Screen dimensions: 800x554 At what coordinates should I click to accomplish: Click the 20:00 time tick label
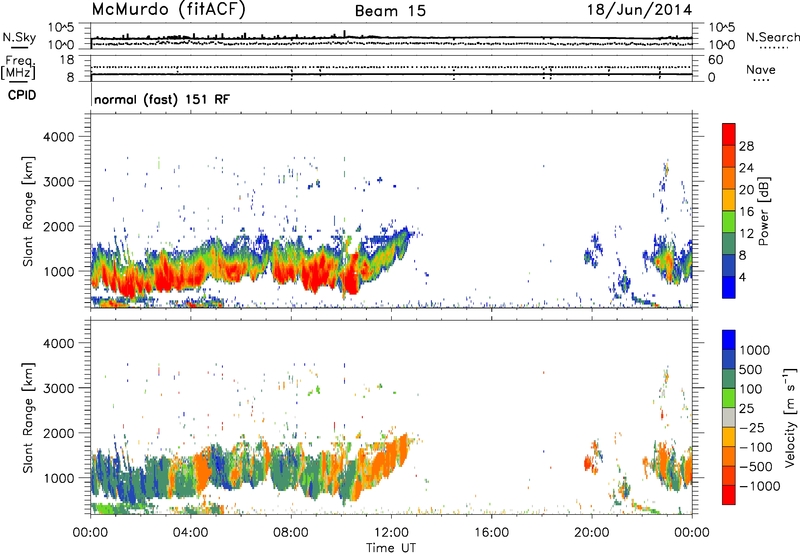(x=592, y=533)
